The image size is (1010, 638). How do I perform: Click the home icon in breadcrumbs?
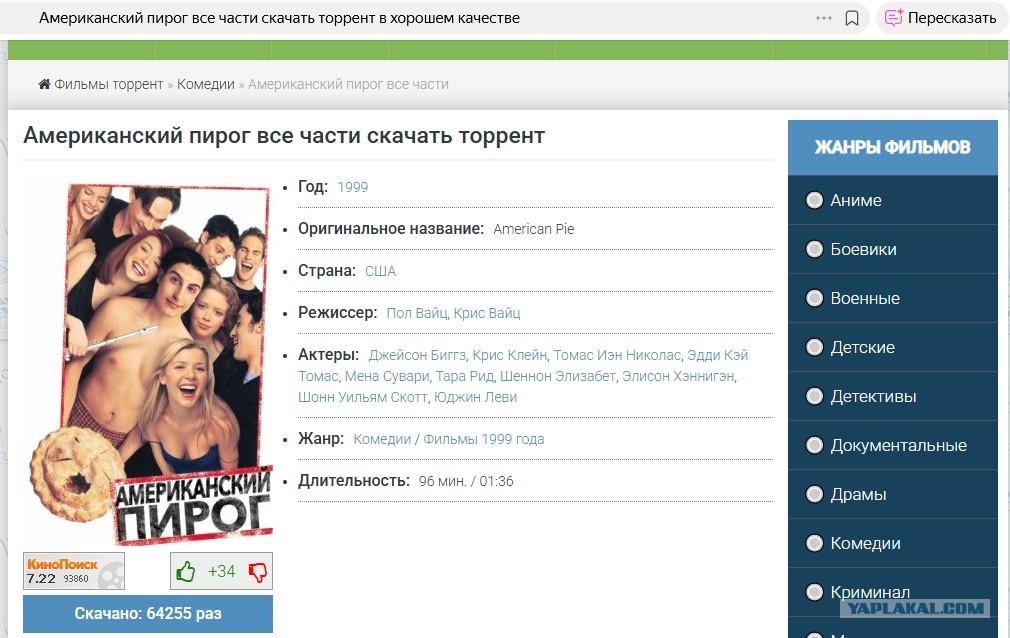click(44, 84)
